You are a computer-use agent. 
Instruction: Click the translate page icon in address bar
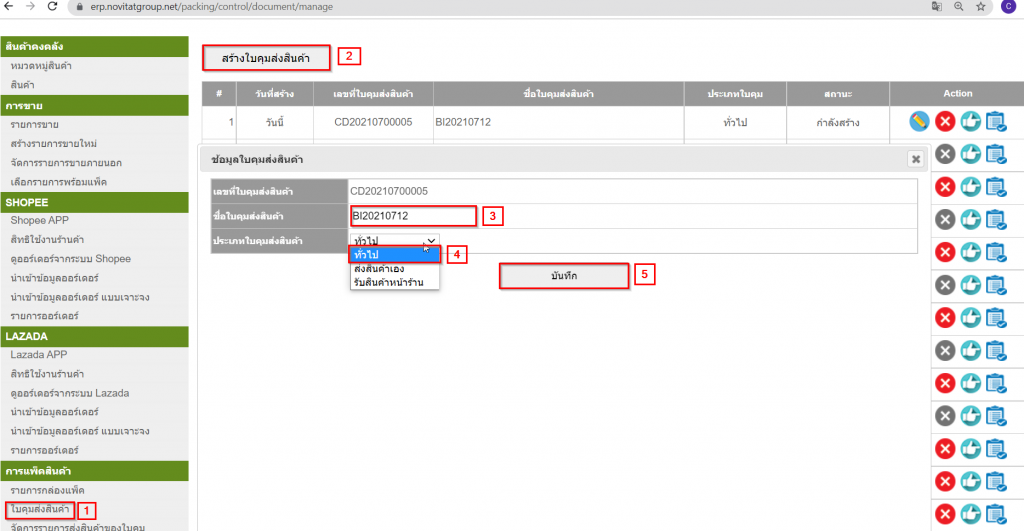pos(932,7)
